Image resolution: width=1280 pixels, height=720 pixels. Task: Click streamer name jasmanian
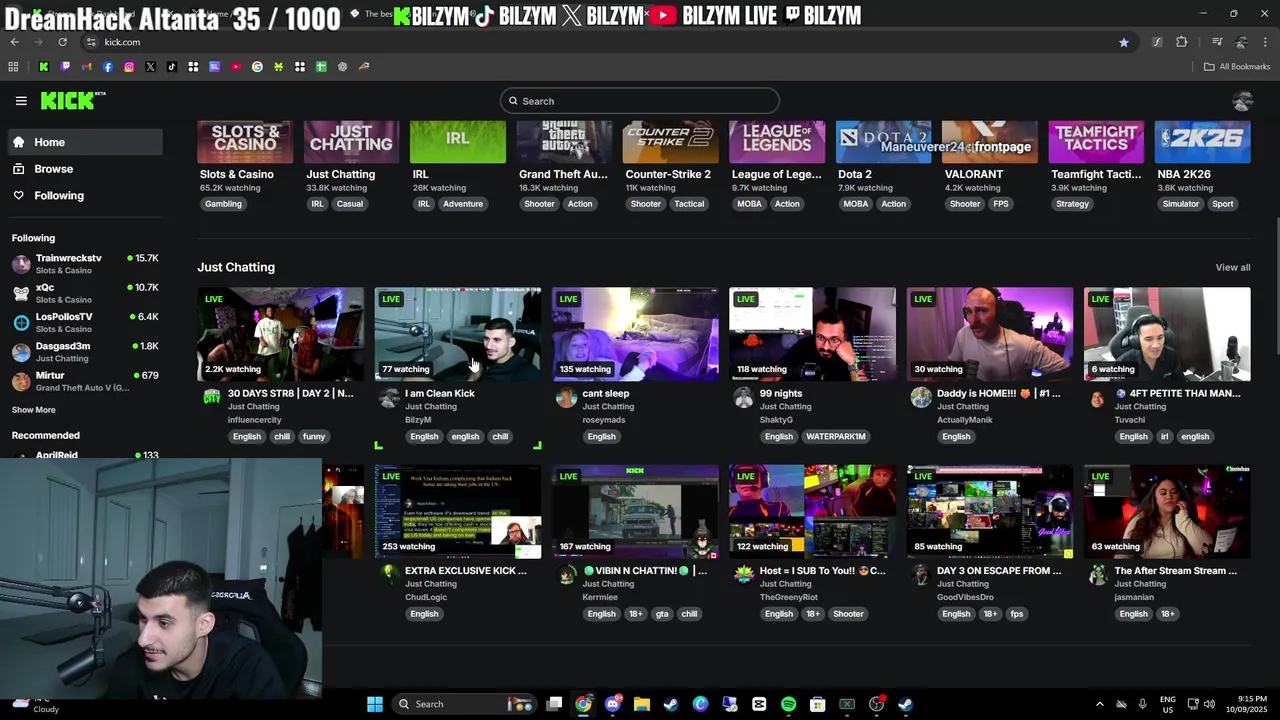click(x=1134, y=597)
